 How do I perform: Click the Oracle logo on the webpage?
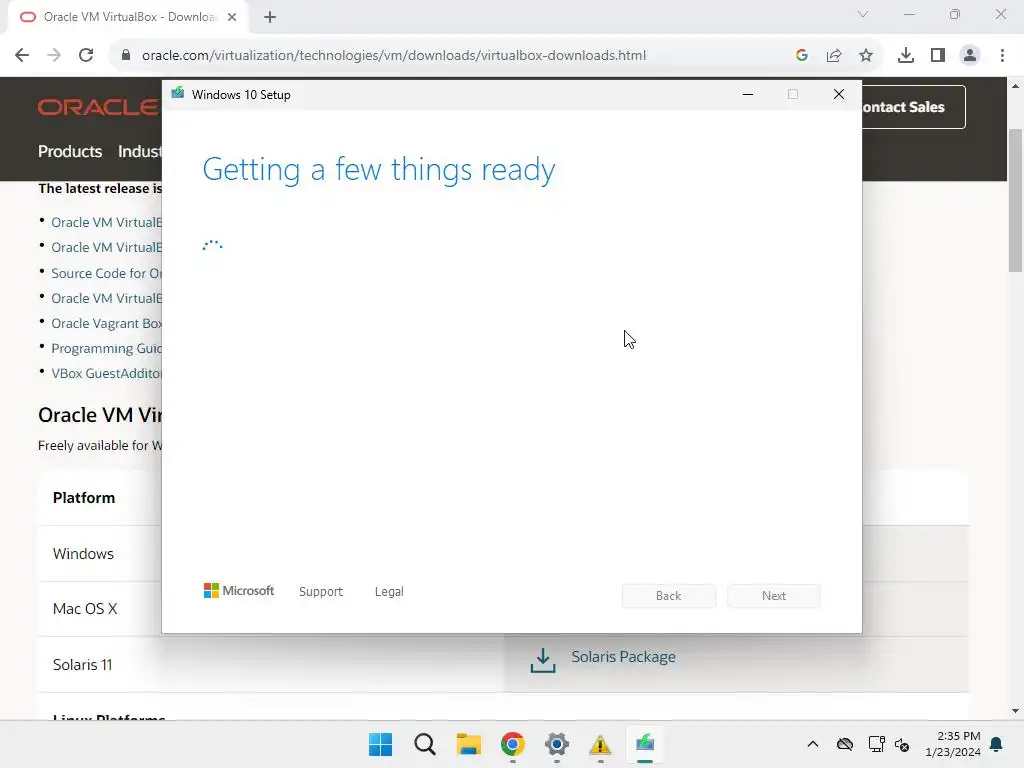(98, 107)
